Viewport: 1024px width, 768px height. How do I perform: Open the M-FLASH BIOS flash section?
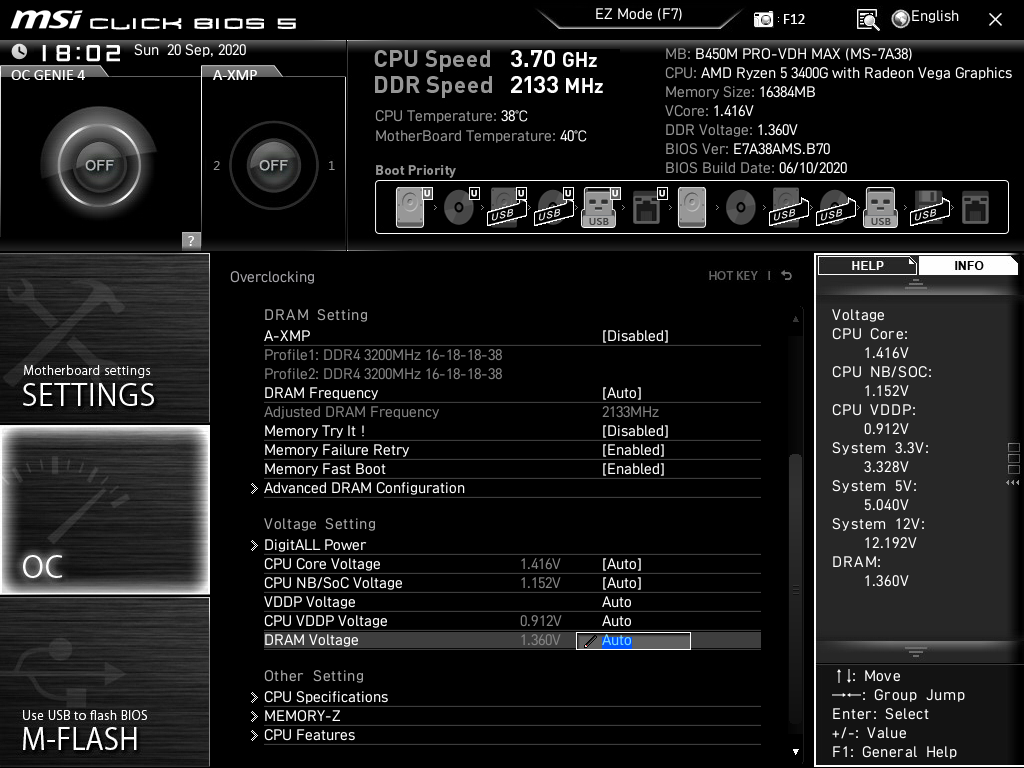(x=104, y=682)
